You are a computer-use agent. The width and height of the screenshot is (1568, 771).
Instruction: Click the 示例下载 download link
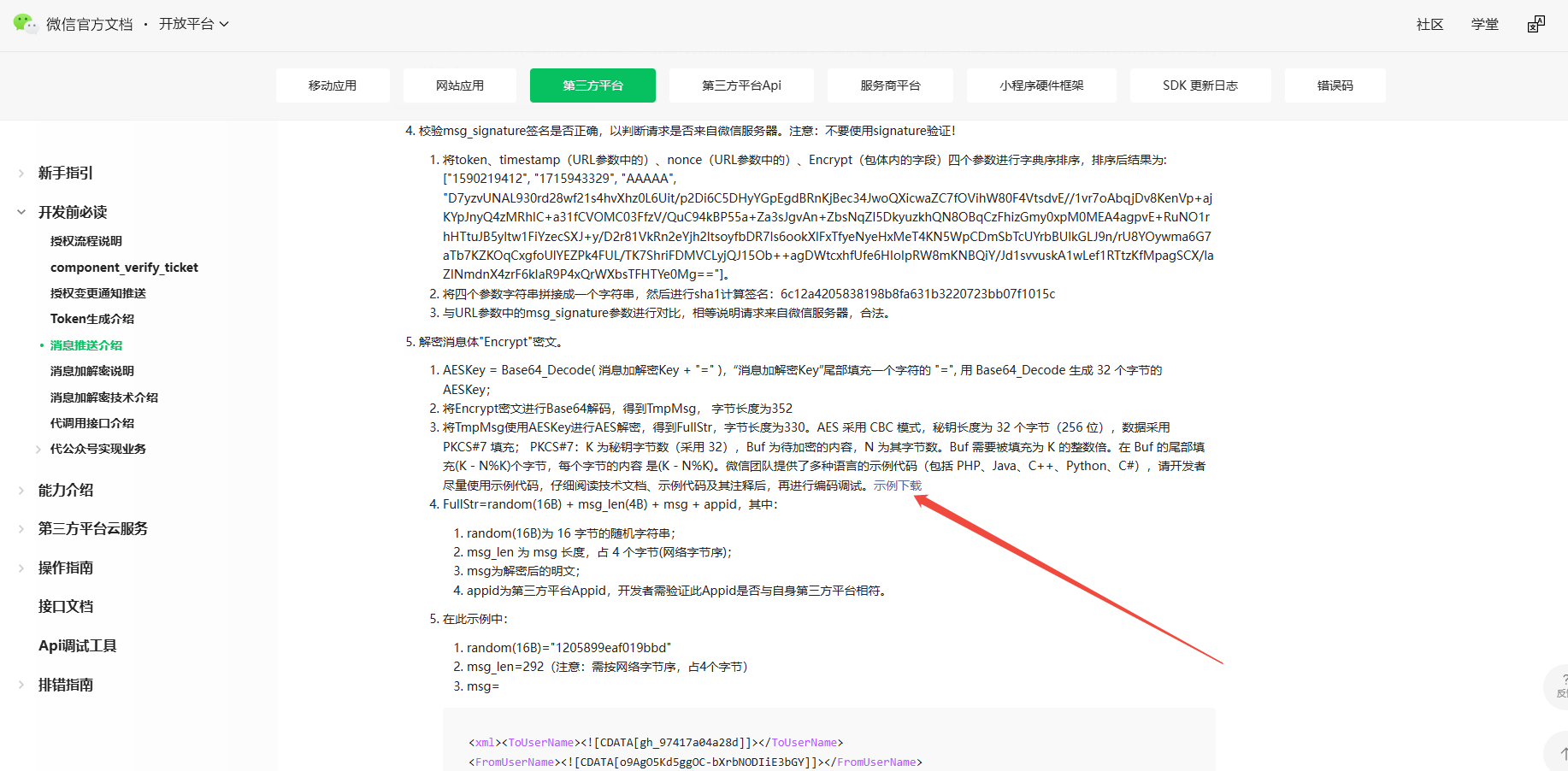(x=898, y=486)
